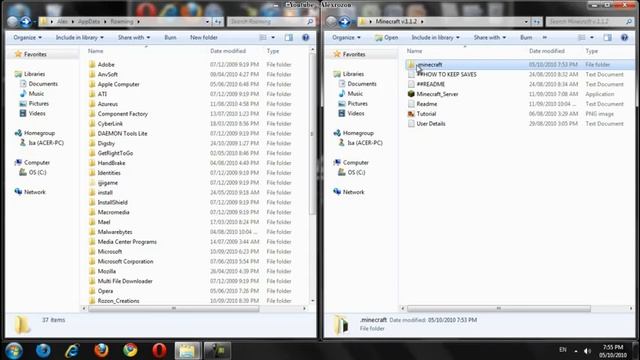This screenshot has height=360, width=640.
Task: Click the horizontal scrollbar in the left window
Action: [173, 309]
